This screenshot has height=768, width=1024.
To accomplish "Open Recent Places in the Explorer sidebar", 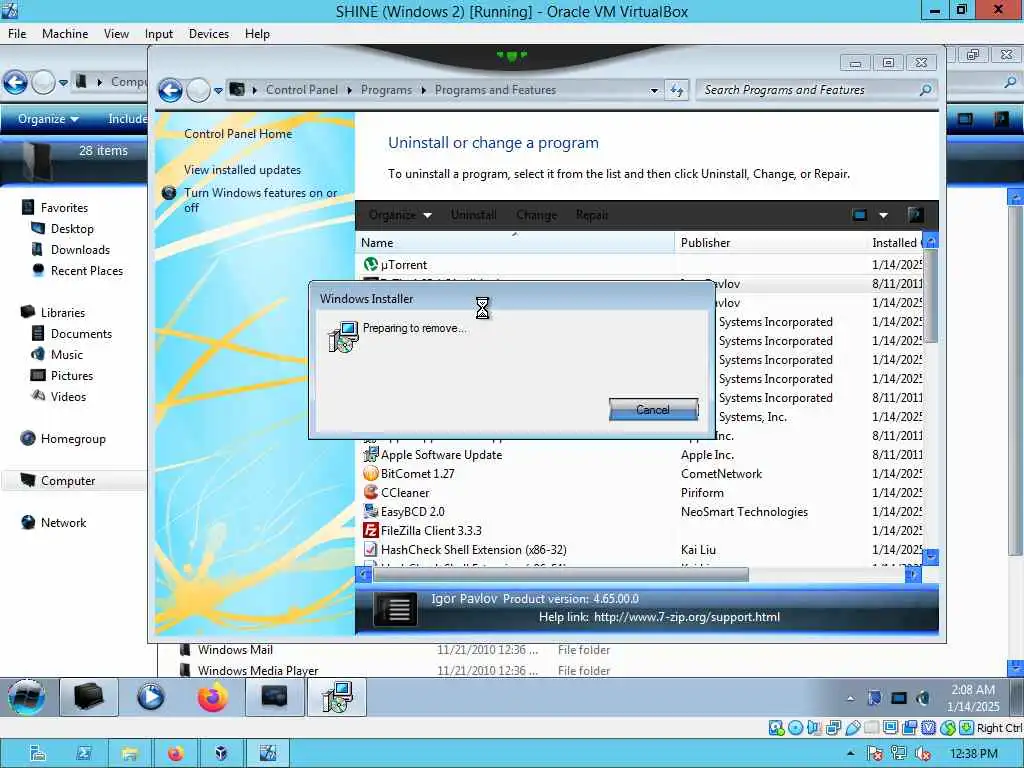I will [86, 271].
